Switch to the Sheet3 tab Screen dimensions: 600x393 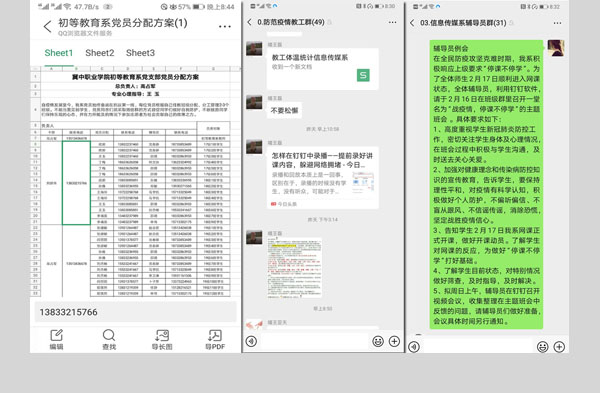pos(140,53)
